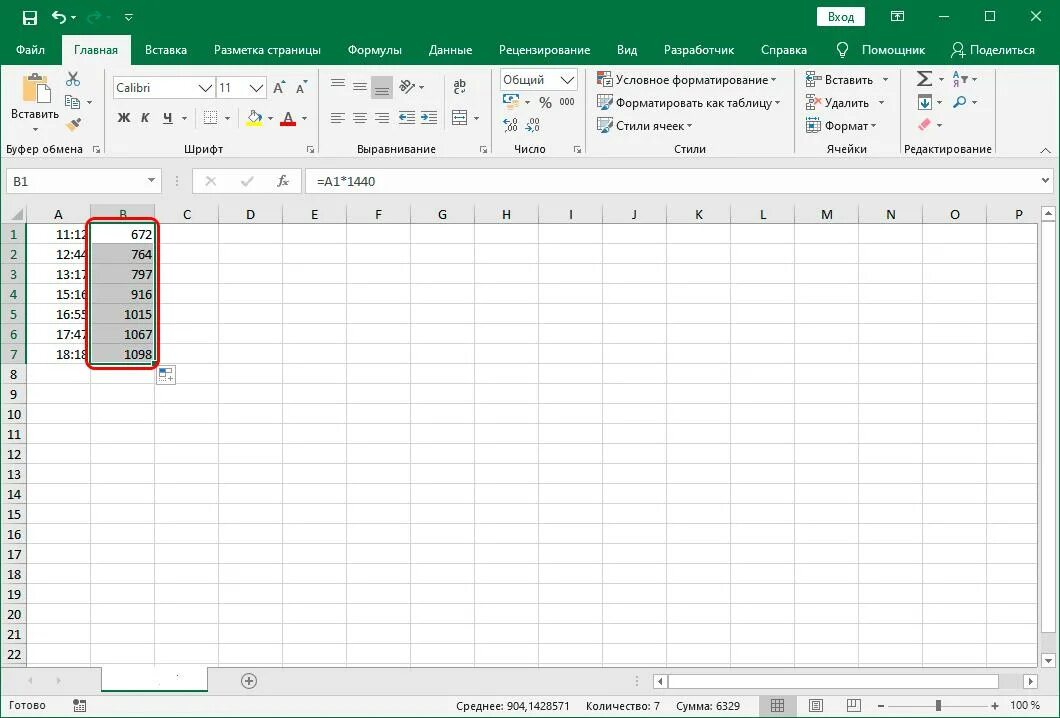Open Find and Select magnifier
Image resolution: width=1060 pixels, height=718 pixels.
tap(959, 102)
